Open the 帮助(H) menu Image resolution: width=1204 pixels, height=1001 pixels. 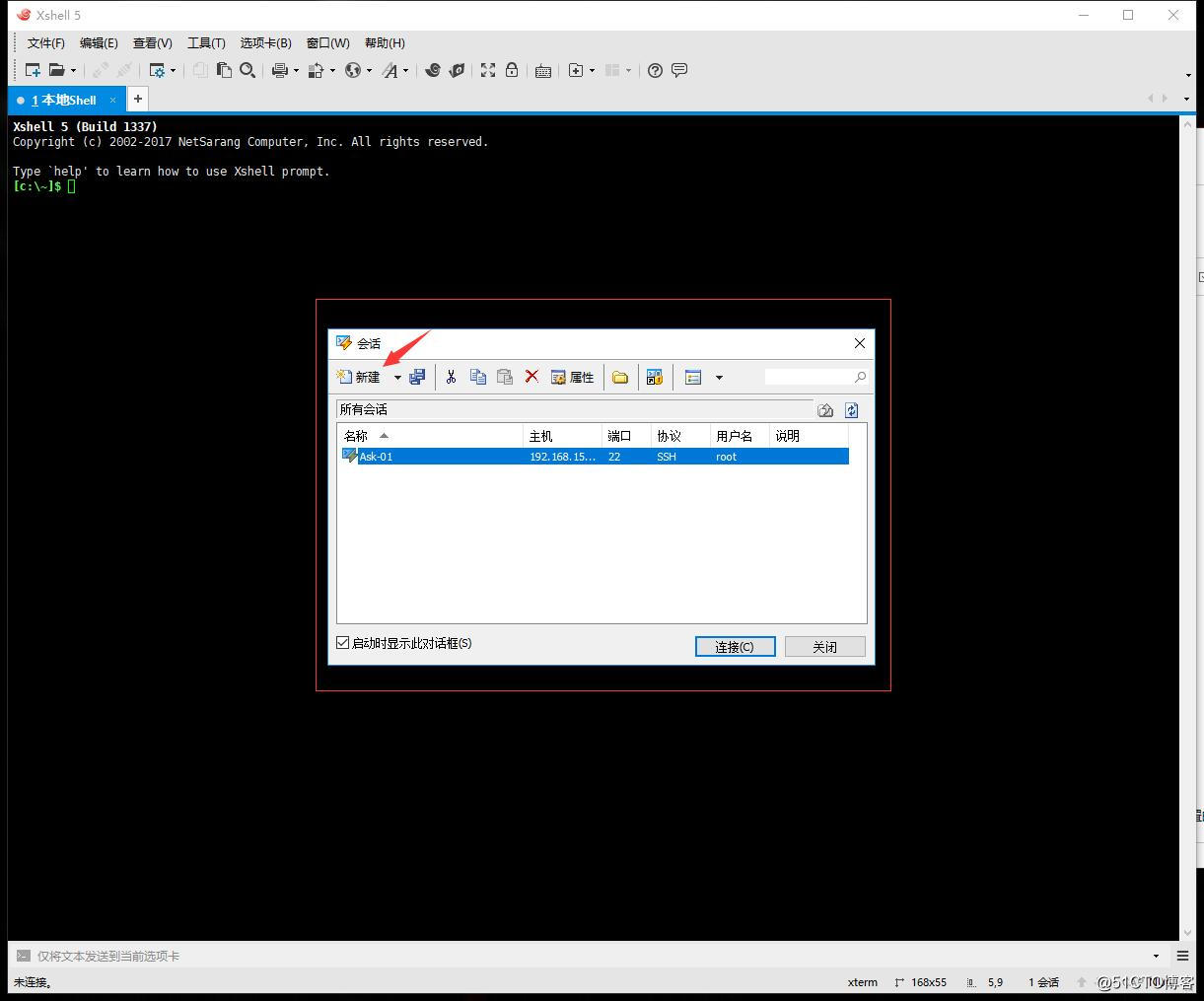click(x=385, y=43)
